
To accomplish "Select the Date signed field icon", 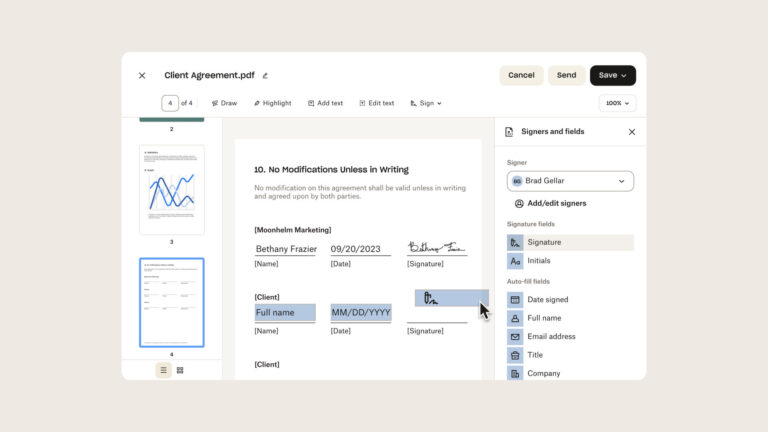I will point(515,300).
